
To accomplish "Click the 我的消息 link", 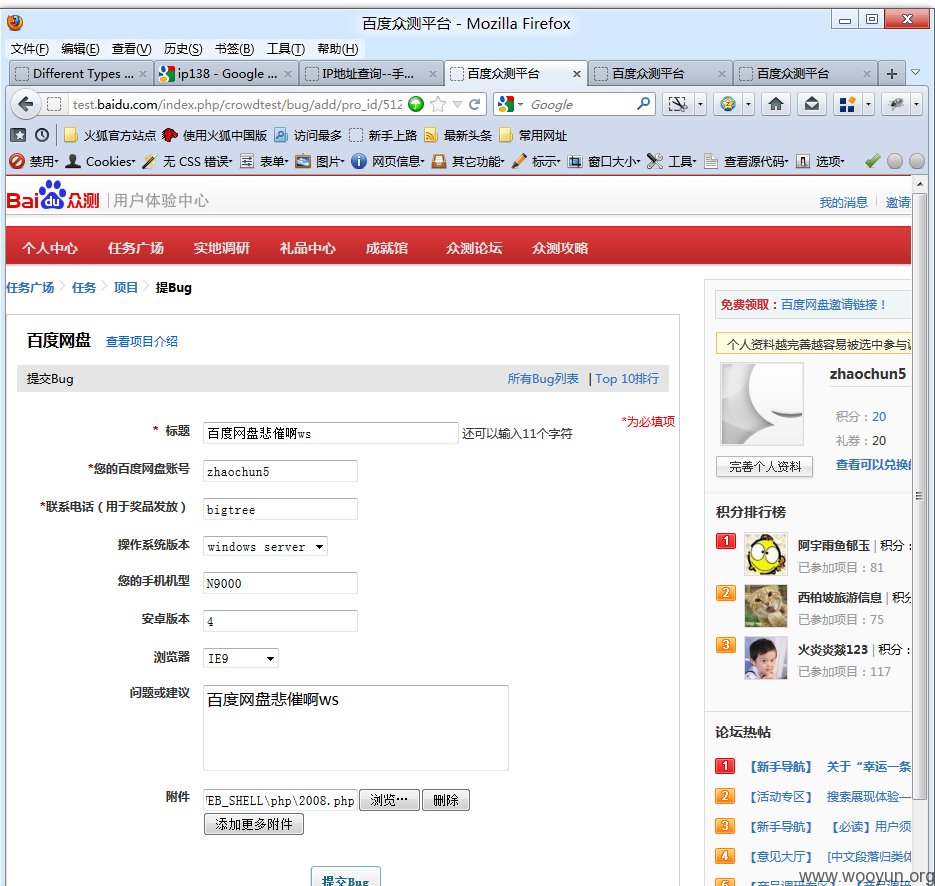I will pyautogui.click(x=843, y=203).
